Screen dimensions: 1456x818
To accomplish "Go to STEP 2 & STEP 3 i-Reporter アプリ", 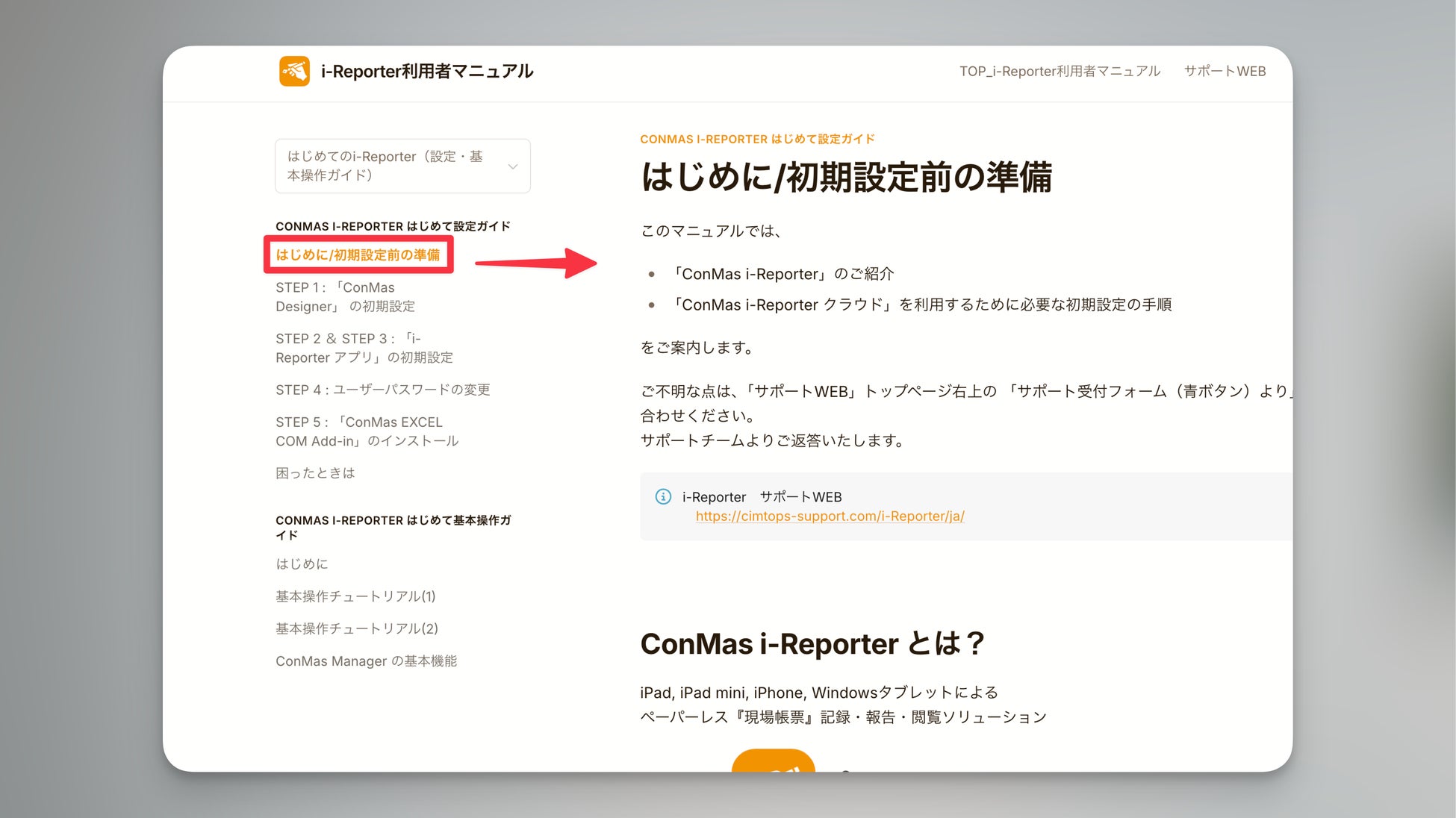I will (364, 348).
